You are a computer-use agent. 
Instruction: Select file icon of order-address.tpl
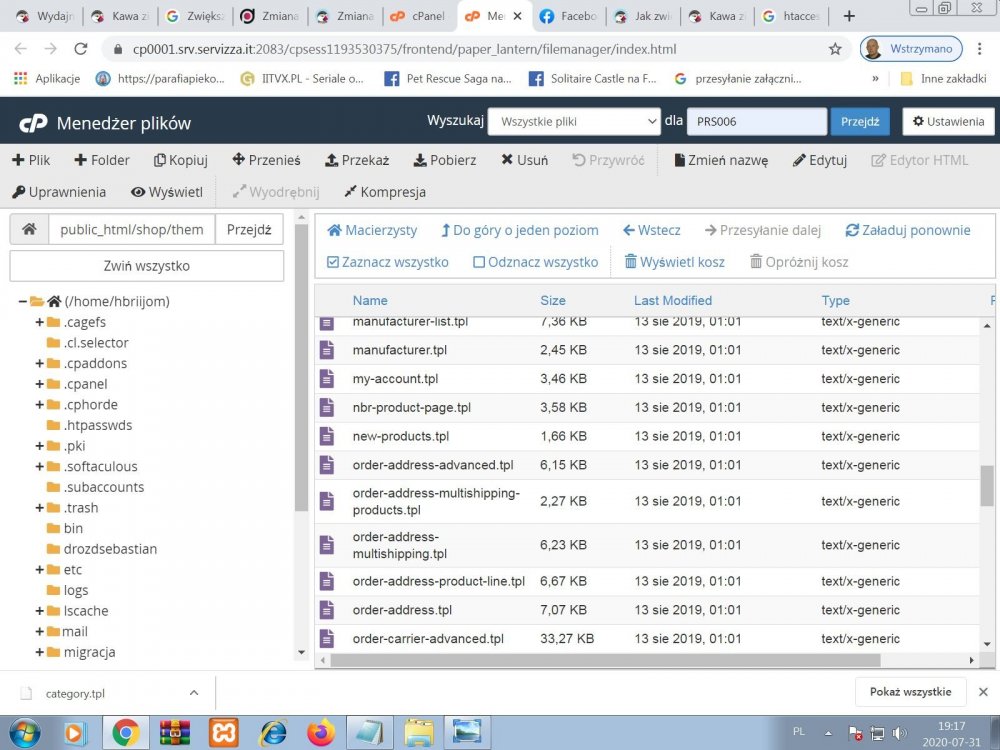(327, 610)
